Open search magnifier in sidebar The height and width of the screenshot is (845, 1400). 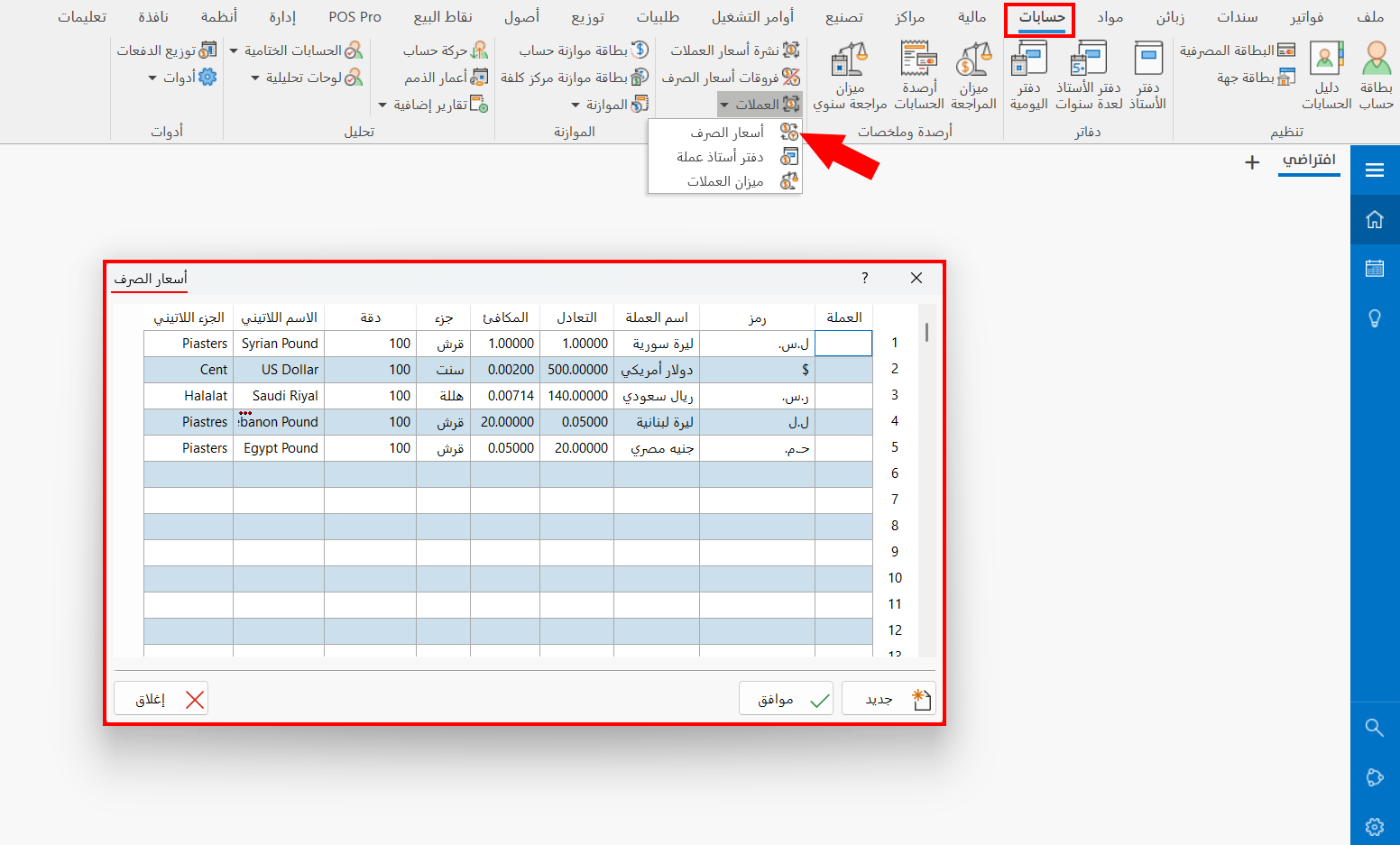pos(1375,728)
